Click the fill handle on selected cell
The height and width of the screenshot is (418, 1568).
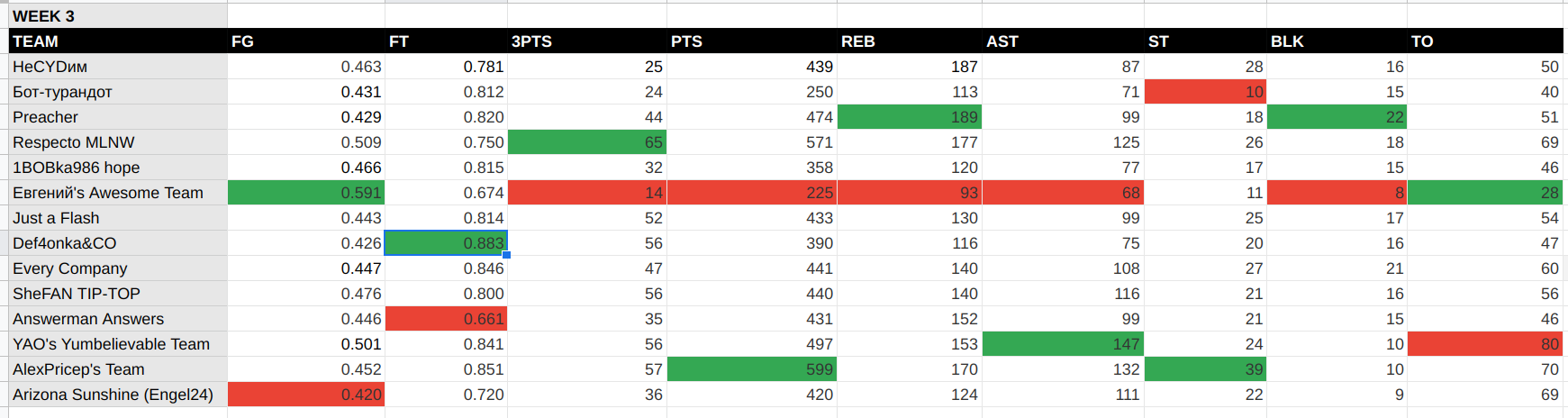pos(507,255)
